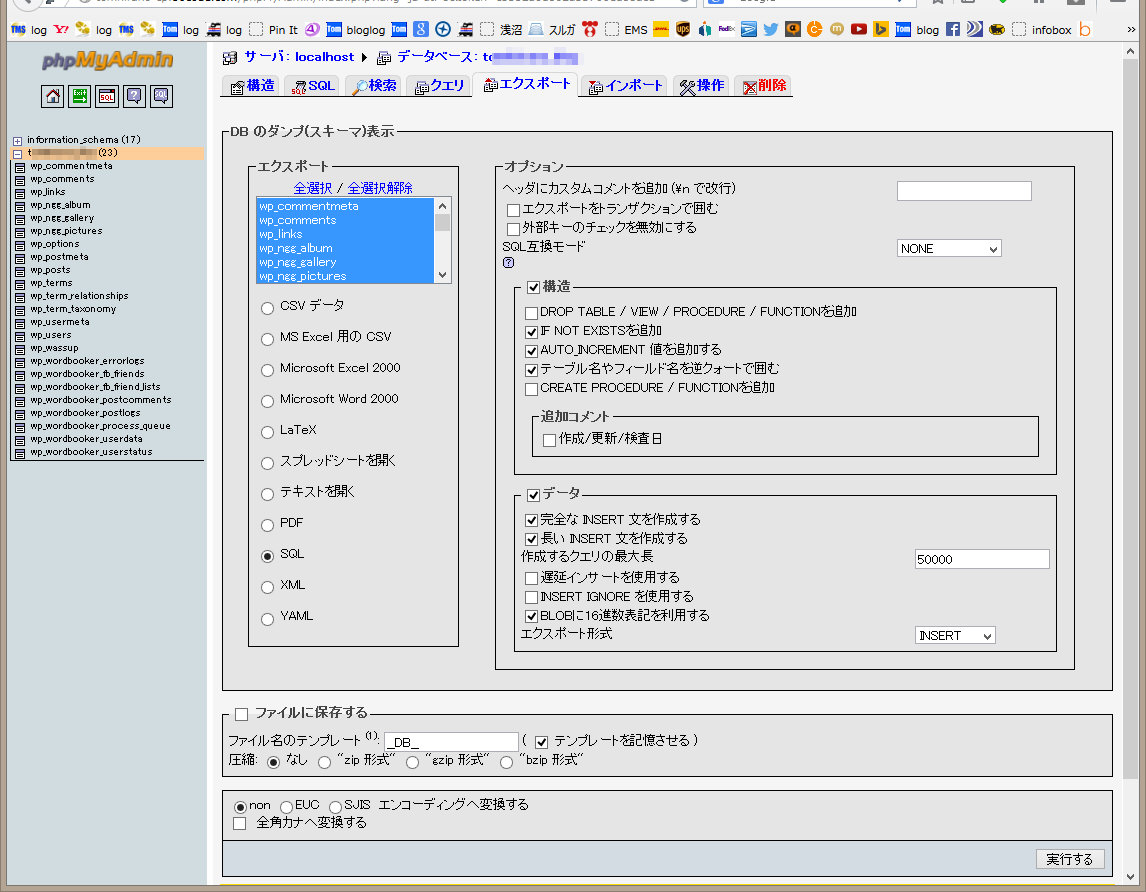This screenshot has width=1146, height=892.
Task: Open the エクスポート形式 INSERT dropdown
Action: point(955,636)
